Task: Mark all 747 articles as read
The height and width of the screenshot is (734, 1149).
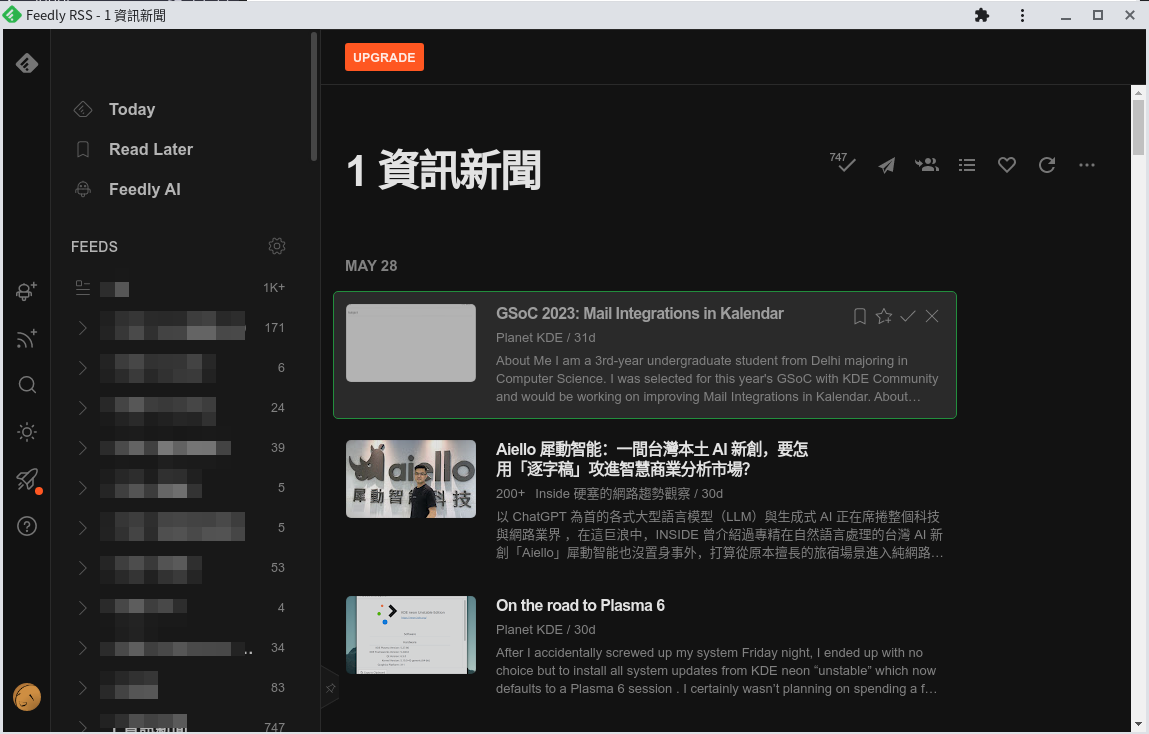Action: point(843,163)
